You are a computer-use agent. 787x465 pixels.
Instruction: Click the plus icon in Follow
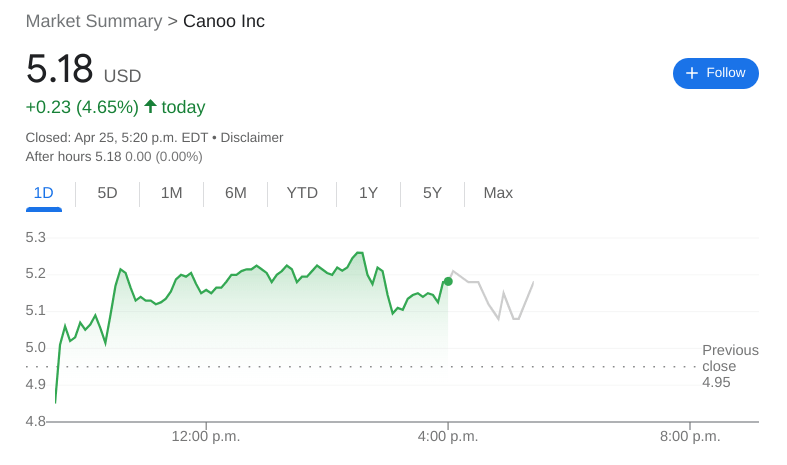pos(692,73)
